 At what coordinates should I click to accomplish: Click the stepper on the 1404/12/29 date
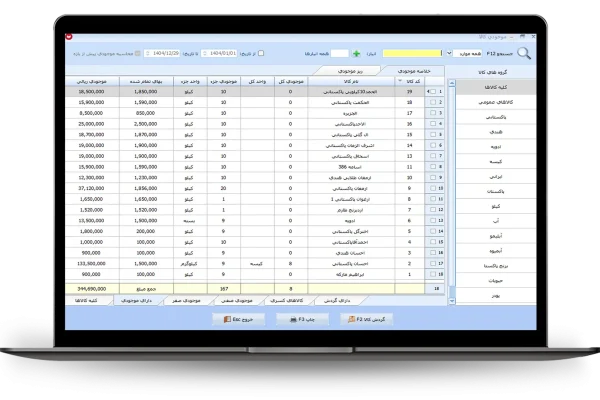148,53
